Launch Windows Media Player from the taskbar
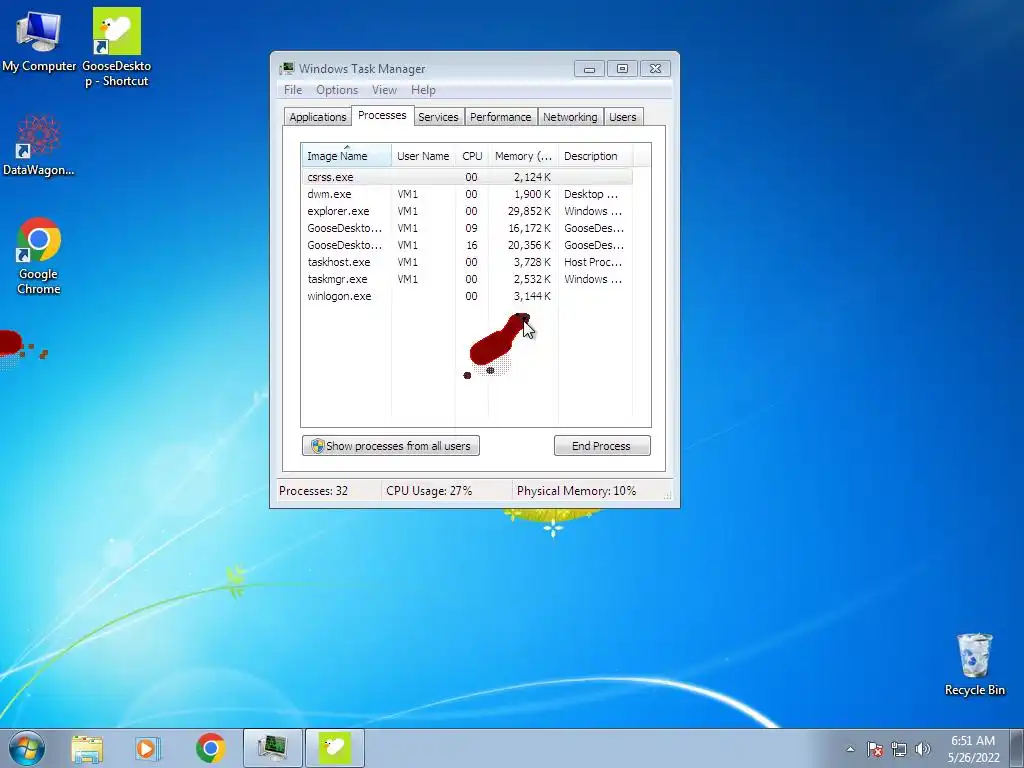 point(148,748)
